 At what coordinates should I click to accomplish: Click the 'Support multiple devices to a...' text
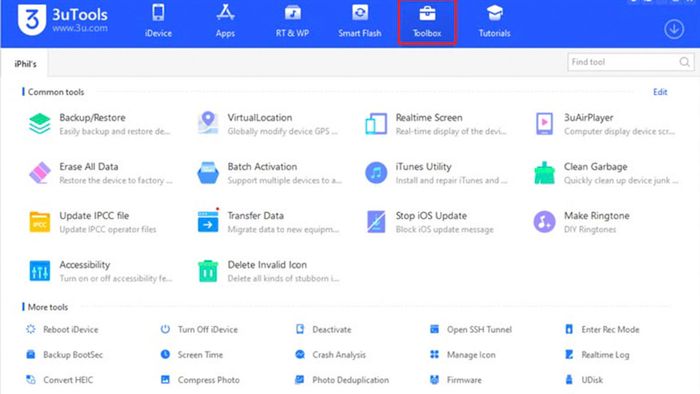coord(285,180)
